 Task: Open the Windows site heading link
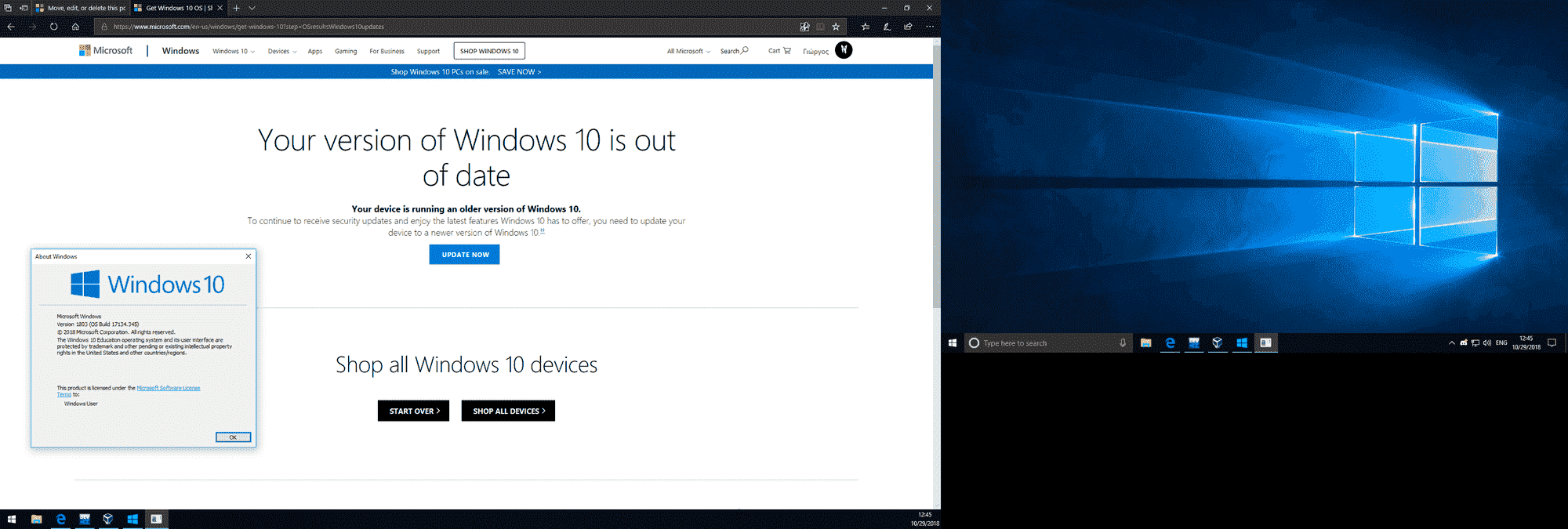click(180, 51)
